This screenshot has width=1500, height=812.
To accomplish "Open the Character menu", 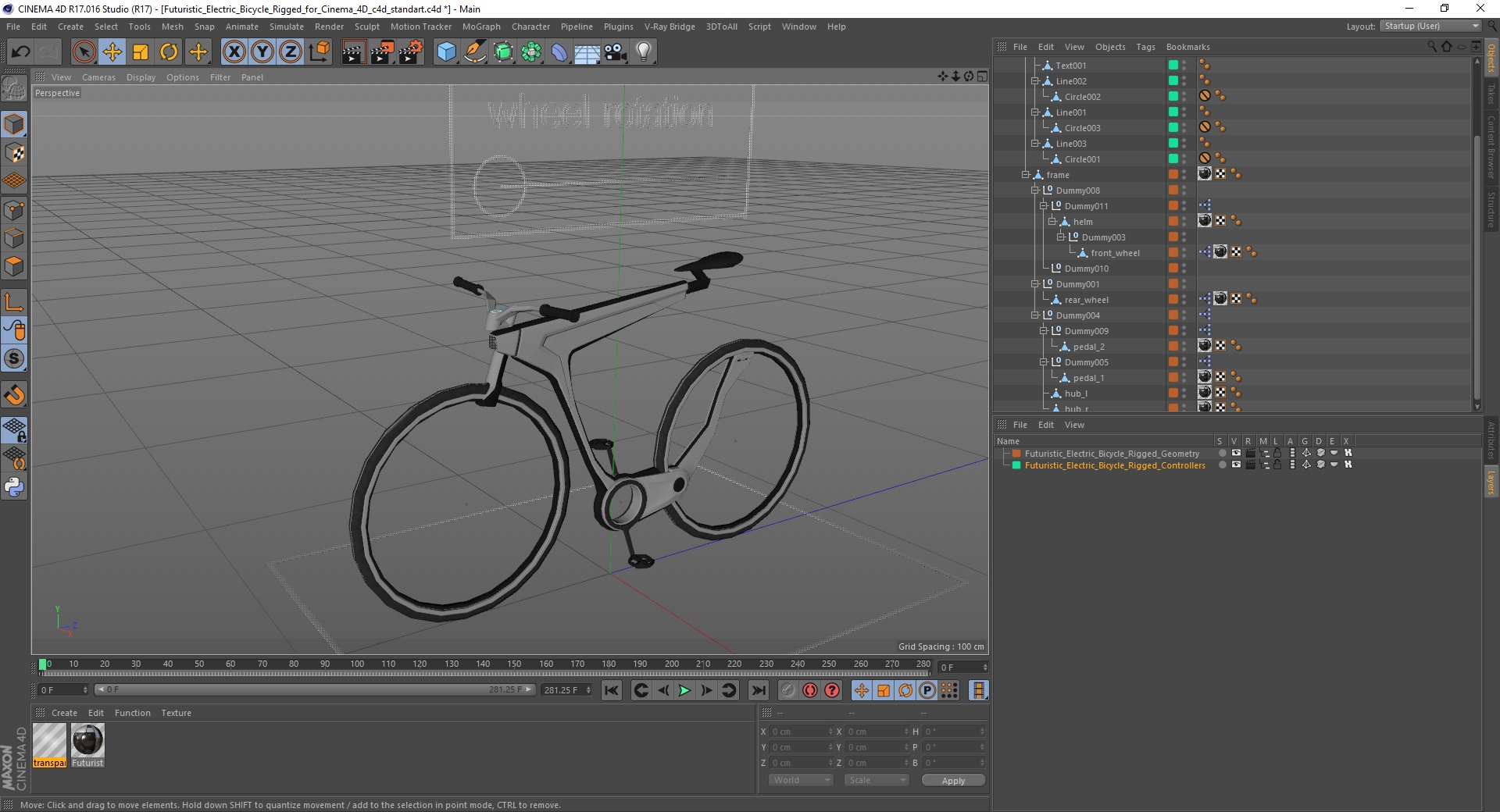I will 530,27.
